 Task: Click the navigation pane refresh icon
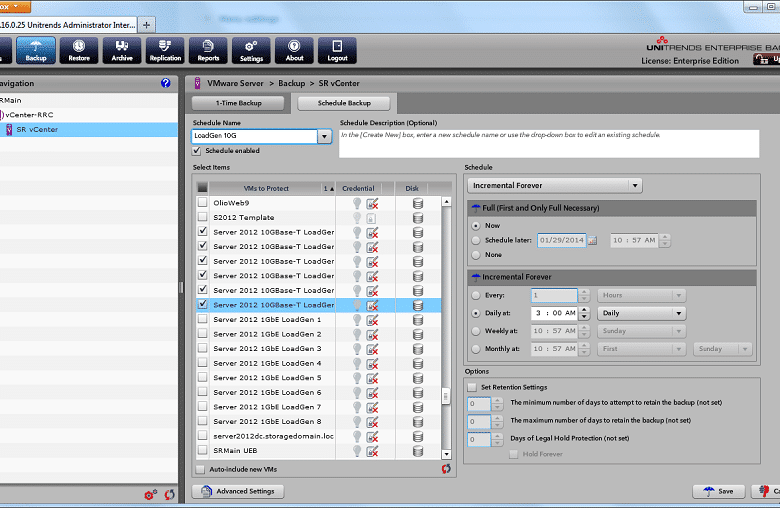[x=170, y=495]
